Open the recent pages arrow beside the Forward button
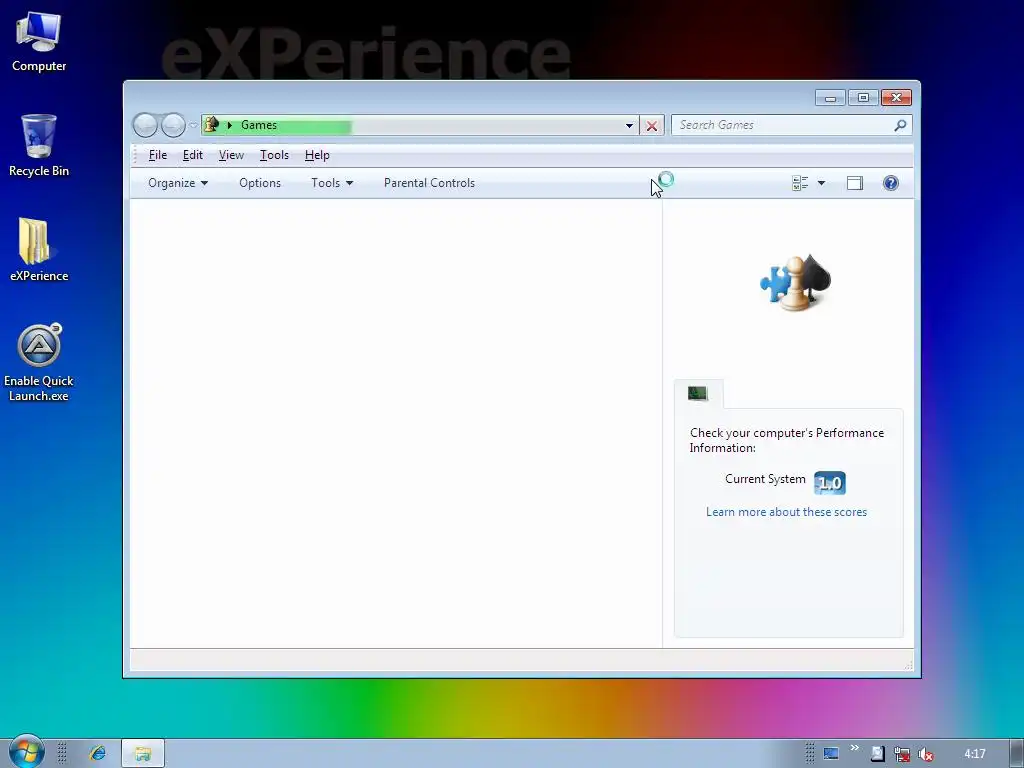This screenshot has height=768, width=1024. pos(193,125)
